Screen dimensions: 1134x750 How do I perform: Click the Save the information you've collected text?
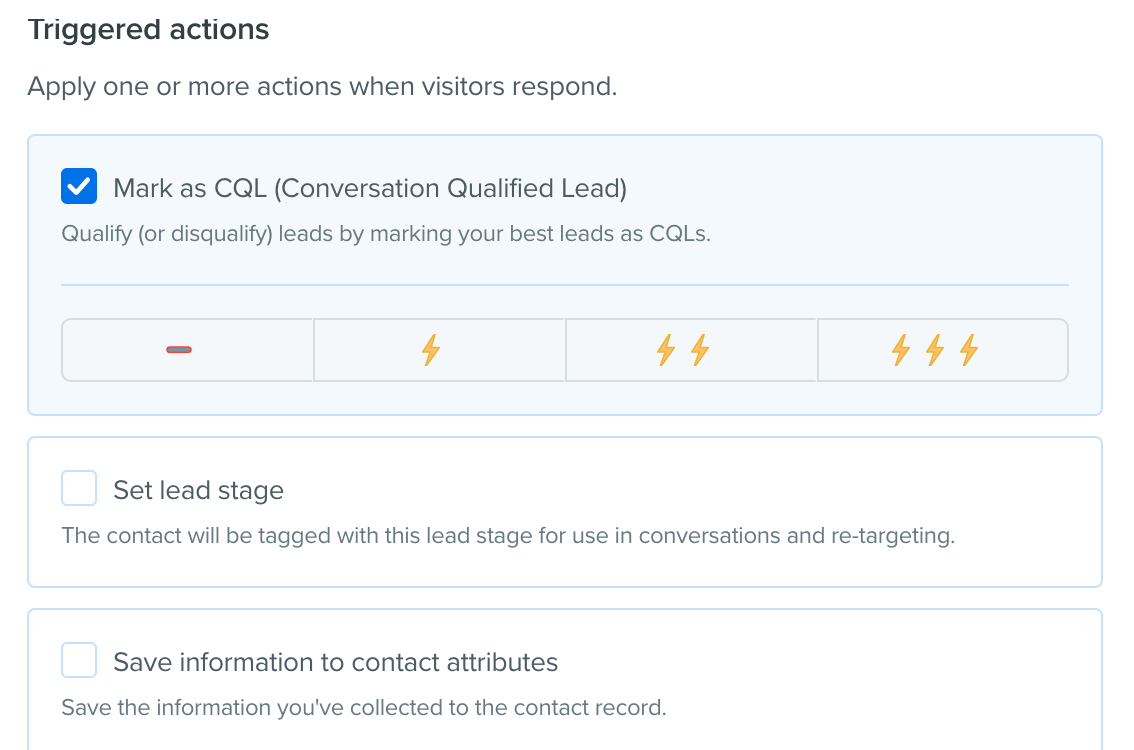(364, 707)
